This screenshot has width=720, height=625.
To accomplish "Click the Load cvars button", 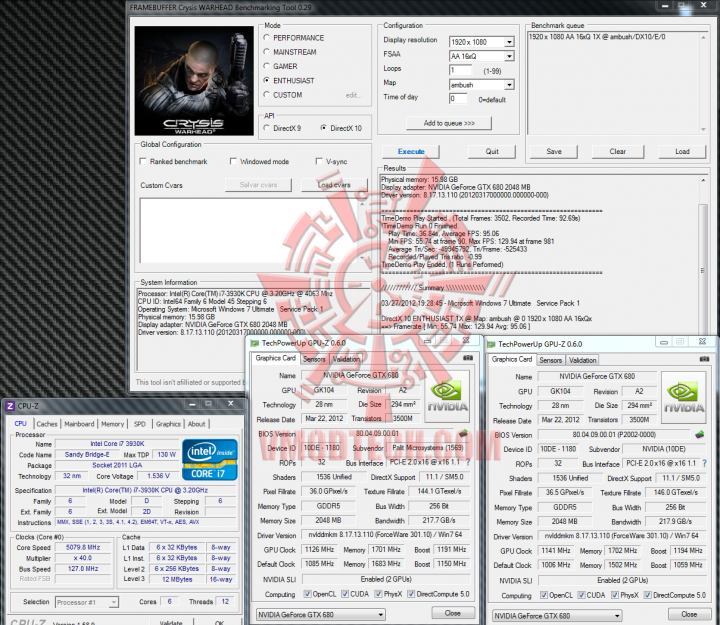I will tap(334, 185).
